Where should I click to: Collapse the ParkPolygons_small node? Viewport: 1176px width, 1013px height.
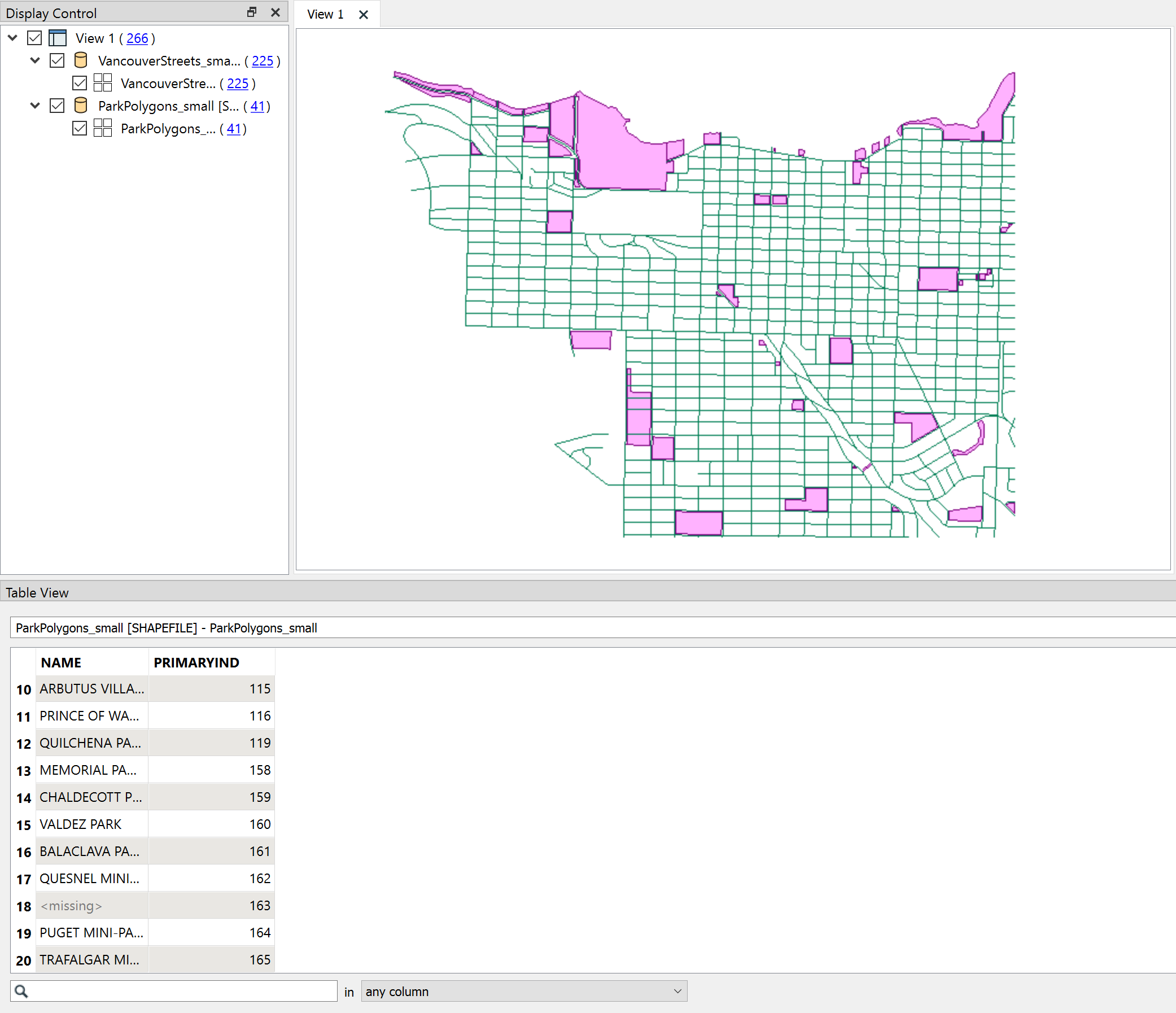point(34,106)
